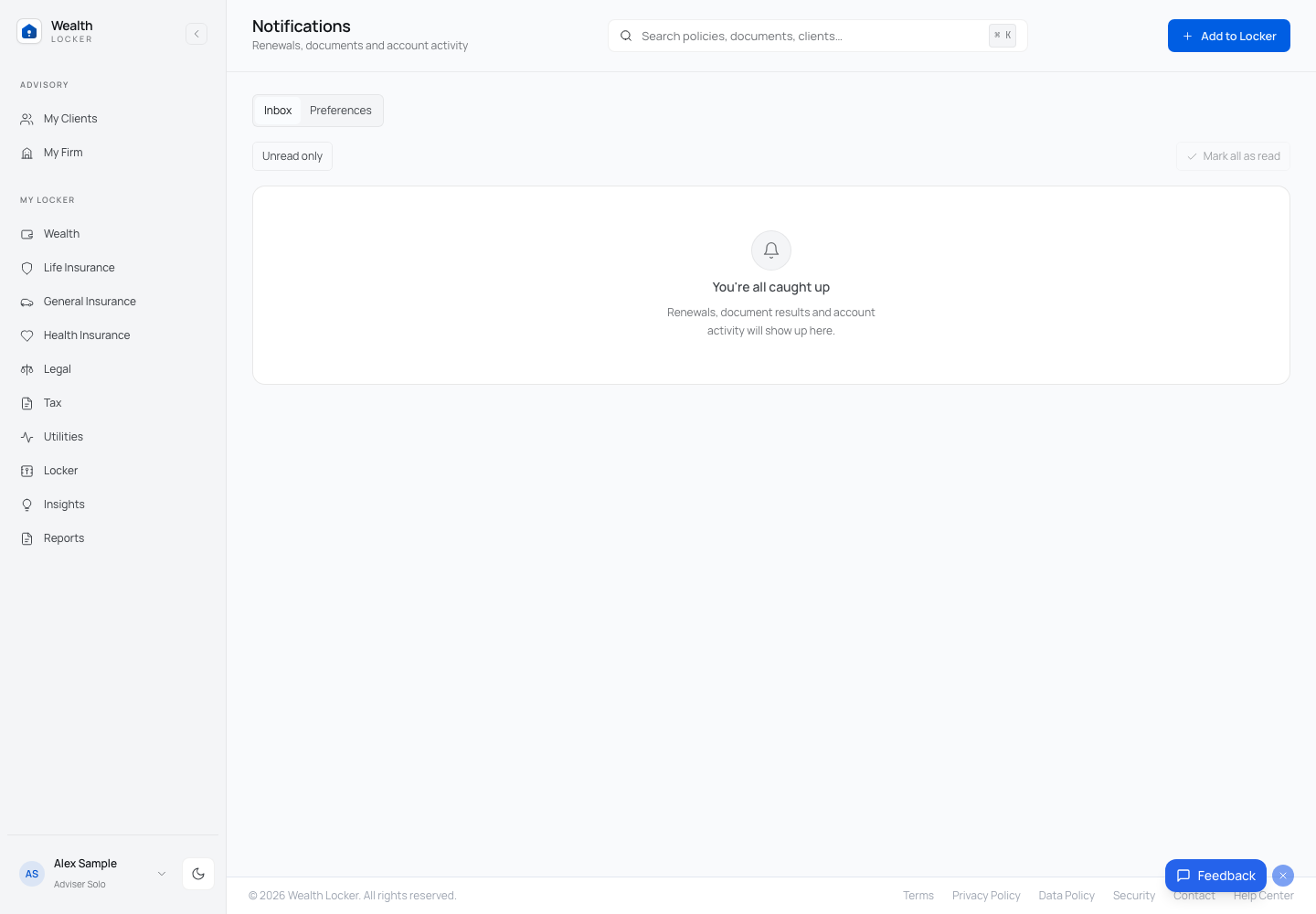Image resolution: width=1316 pixels, height=914 pixels.
Task: Open the My Clients people icon
Action: click(27, 119)
